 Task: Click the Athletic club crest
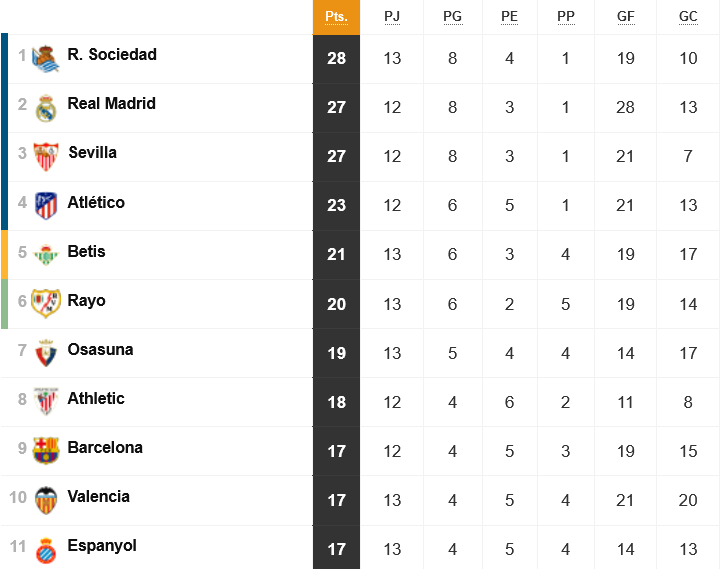46,401
